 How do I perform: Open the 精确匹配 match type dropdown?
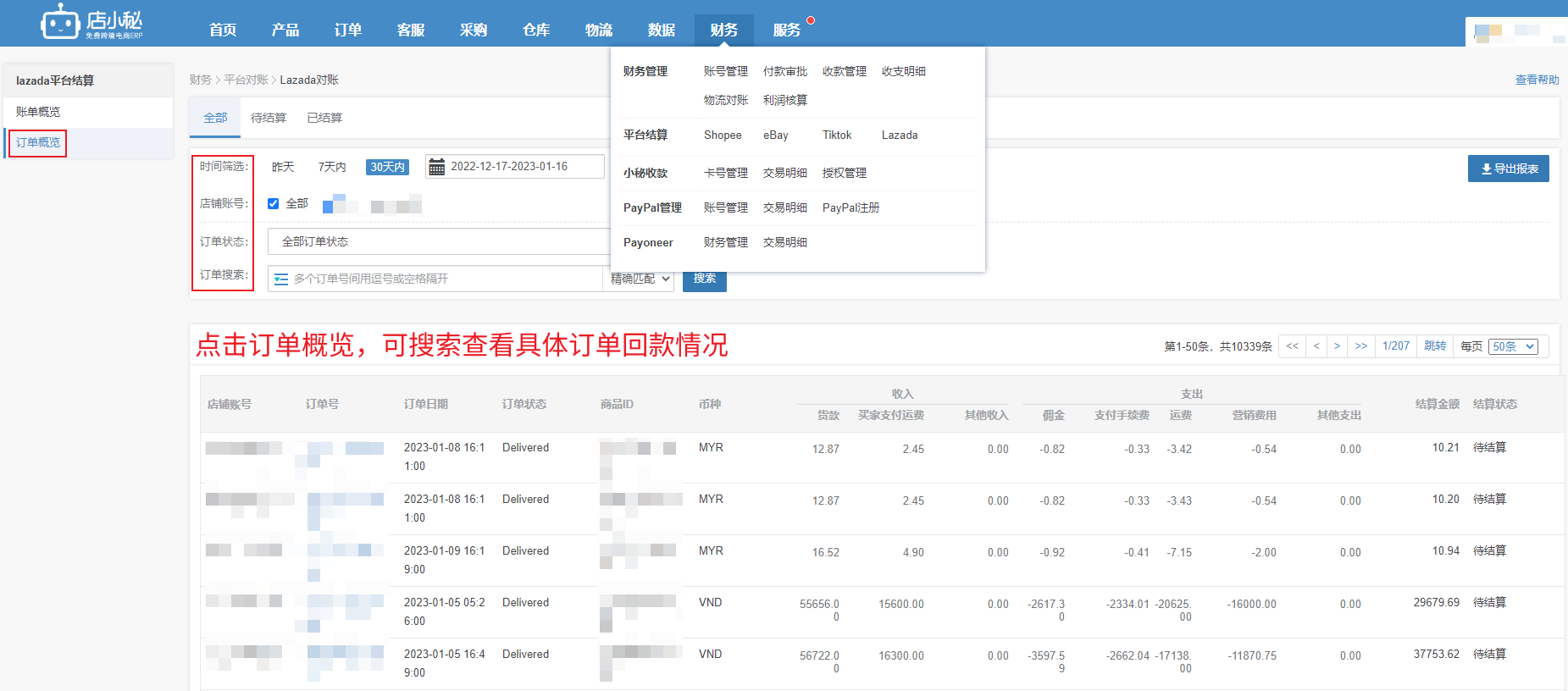click(x=640, y=279)
